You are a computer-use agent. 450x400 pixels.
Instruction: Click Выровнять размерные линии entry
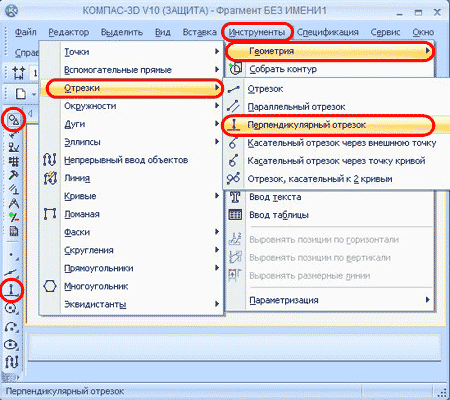[330, 276]
